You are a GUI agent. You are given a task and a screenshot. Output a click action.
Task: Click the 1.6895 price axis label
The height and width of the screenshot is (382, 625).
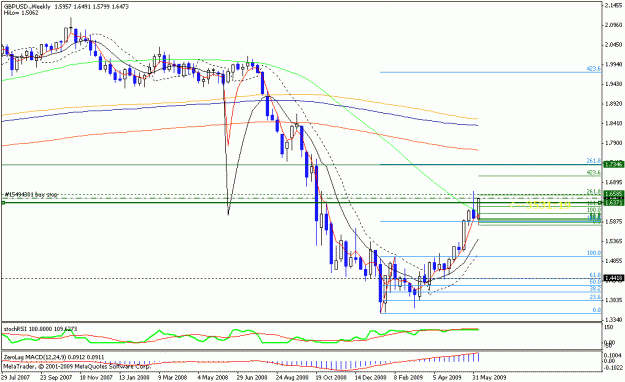coord(613,182)
